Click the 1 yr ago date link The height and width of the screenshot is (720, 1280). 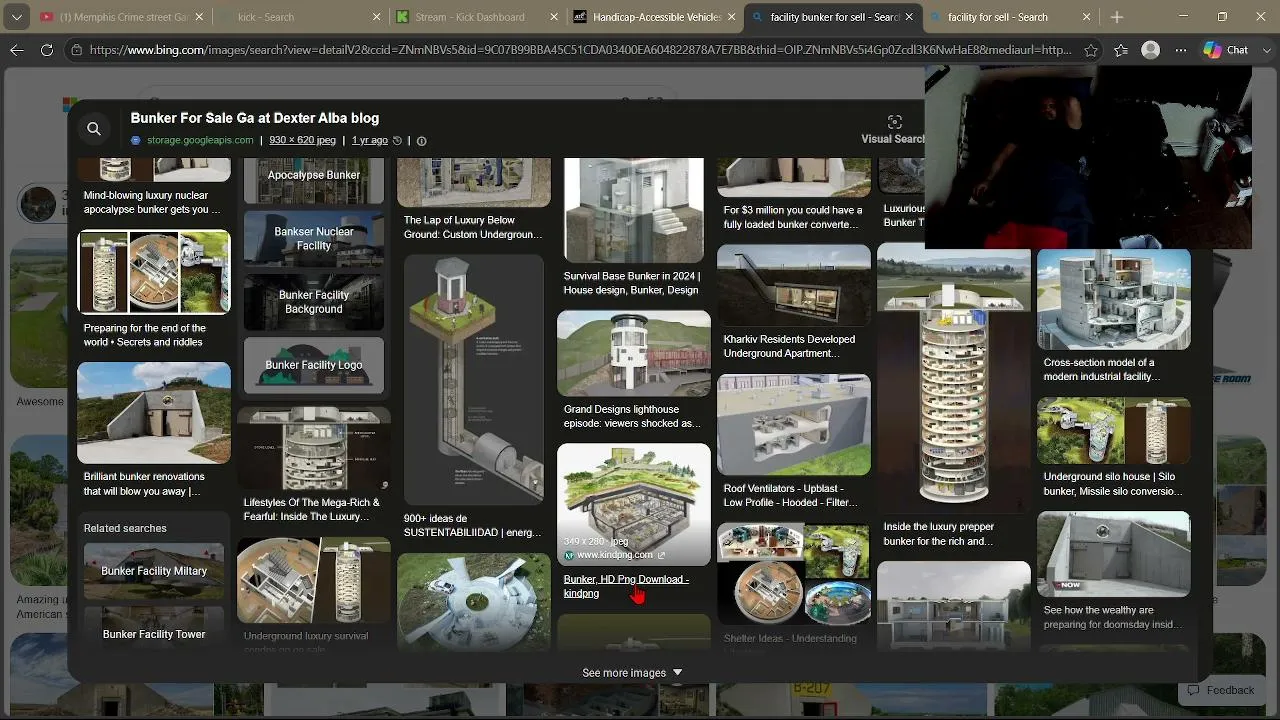pyautogui.click(x=370, y=140)
